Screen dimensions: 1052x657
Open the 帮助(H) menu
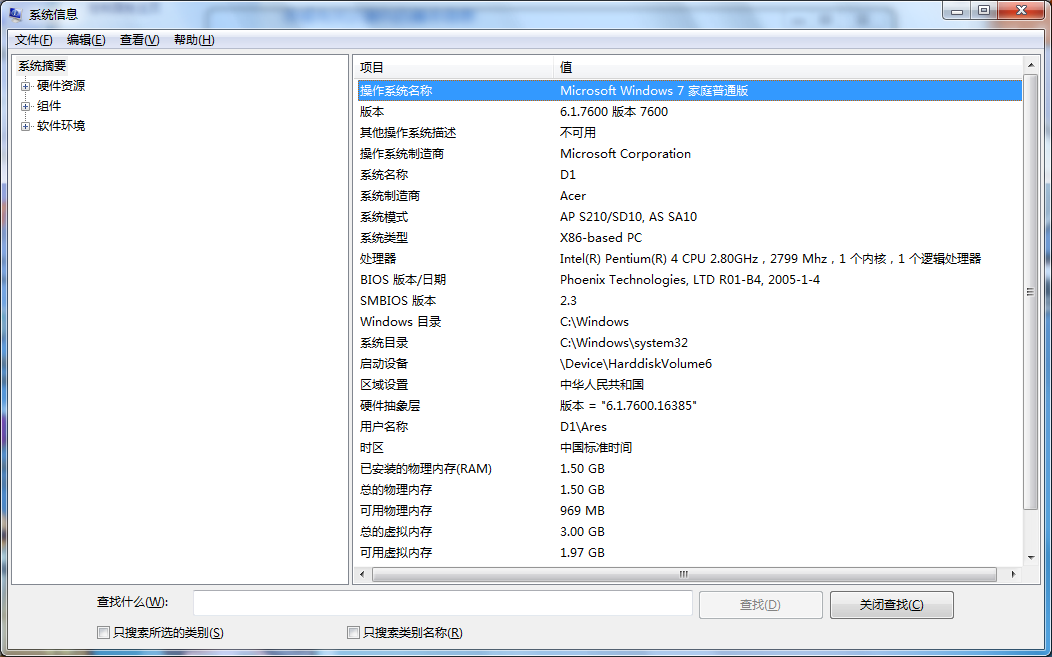click(194, 40)
